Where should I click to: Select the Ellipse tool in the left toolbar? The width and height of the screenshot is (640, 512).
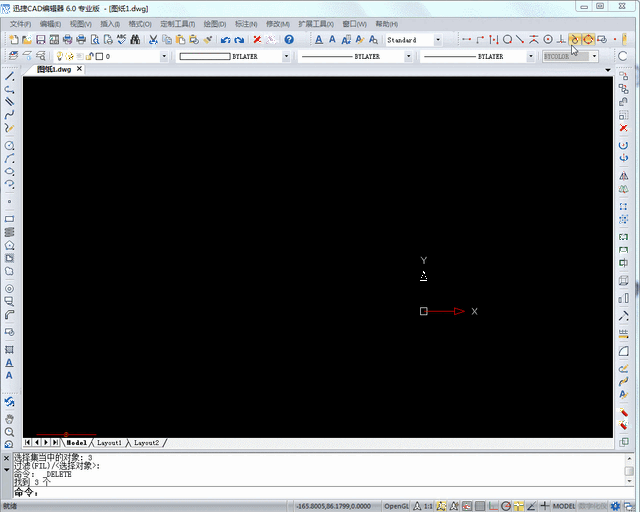pos(9,171)
